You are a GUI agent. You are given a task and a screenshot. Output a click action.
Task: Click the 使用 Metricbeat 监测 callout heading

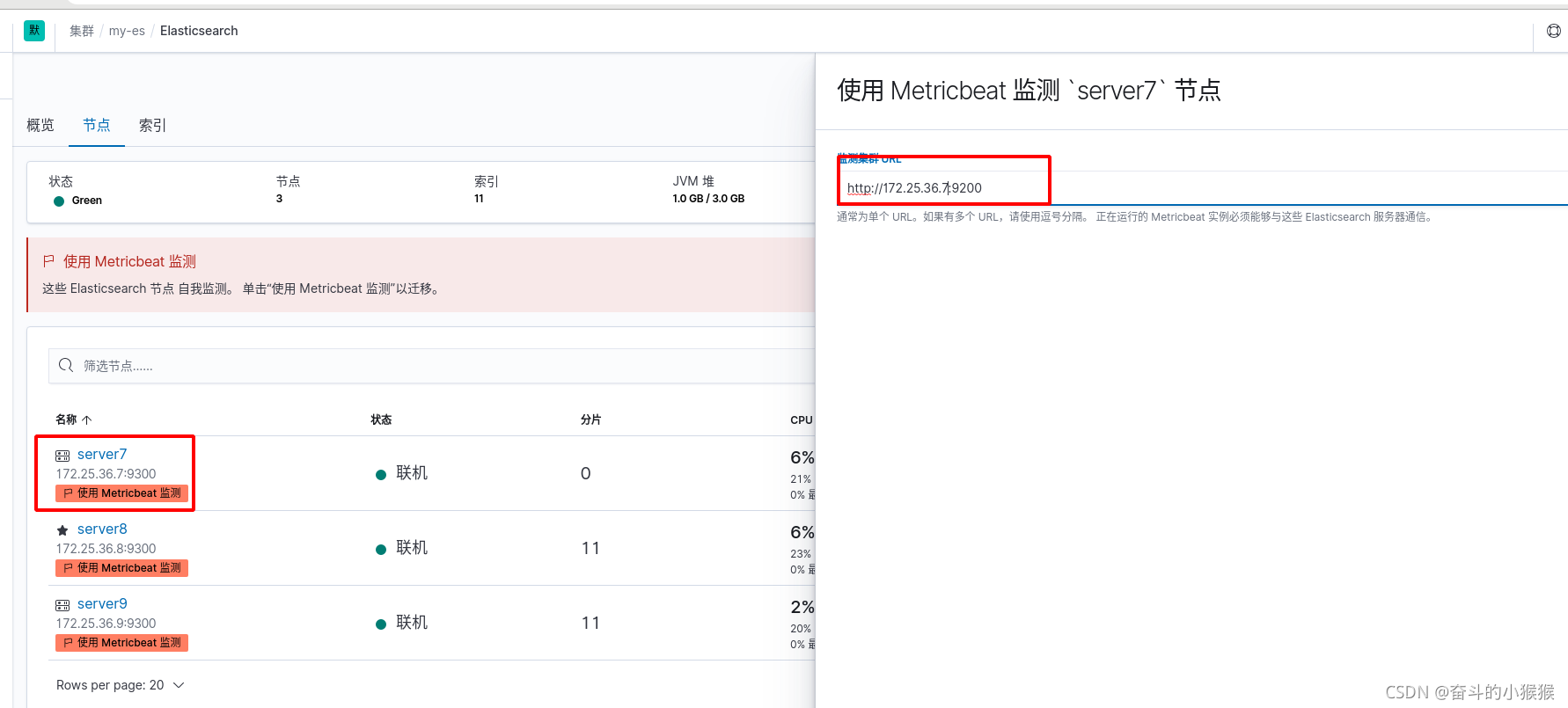129,261
